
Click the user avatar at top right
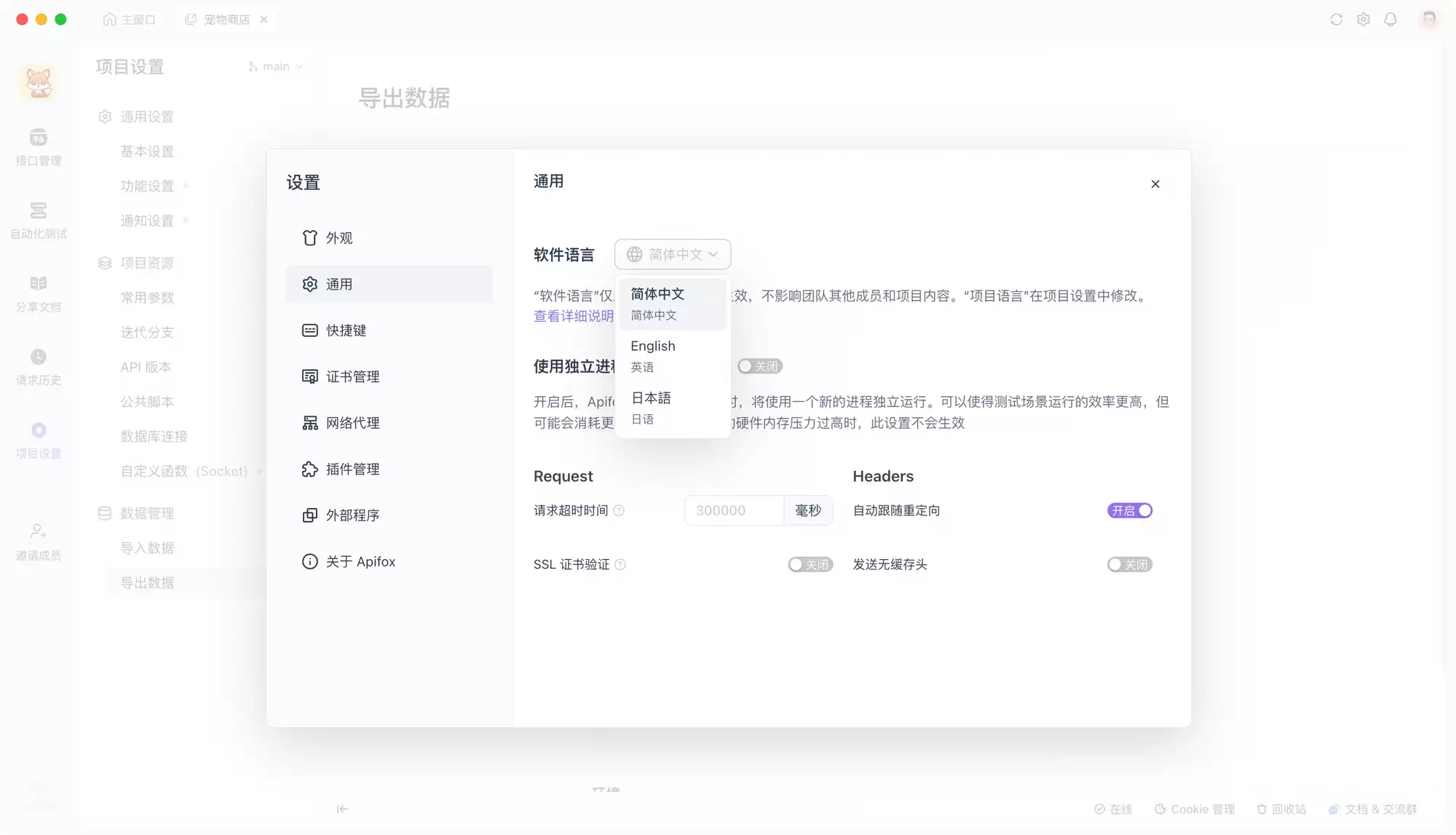tap(1429, 19)
